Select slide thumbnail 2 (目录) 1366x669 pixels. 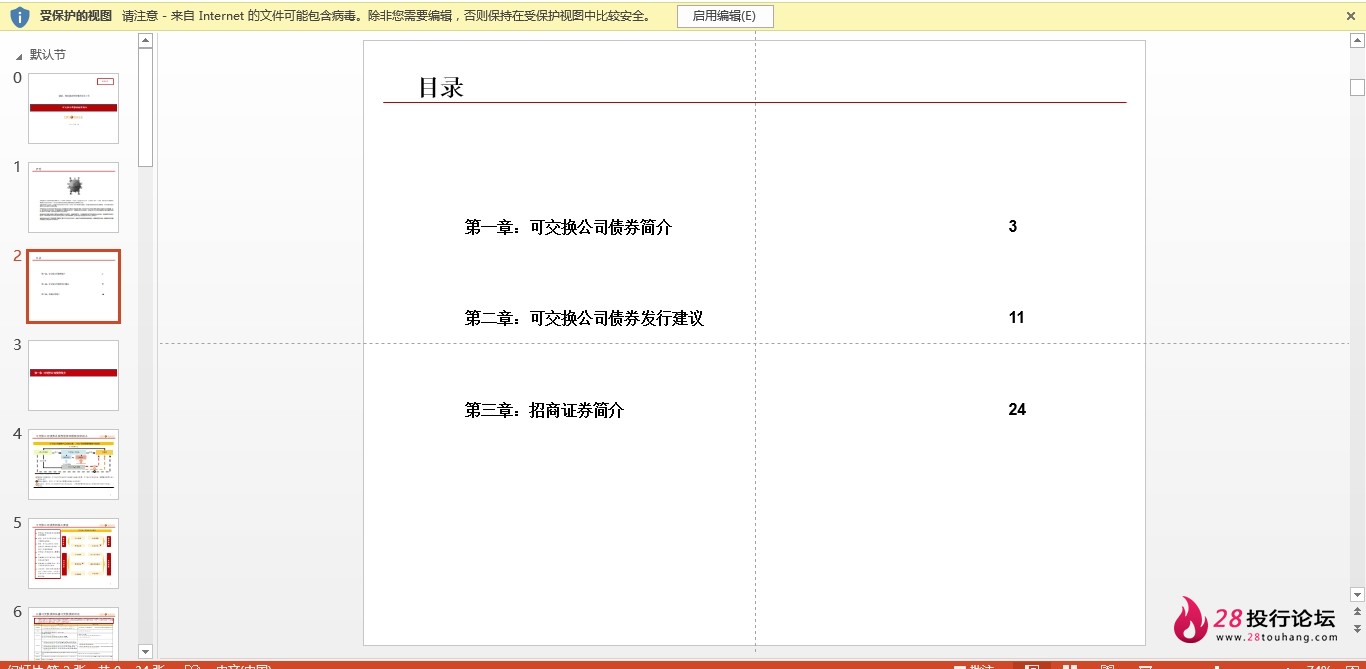point(73,286)
